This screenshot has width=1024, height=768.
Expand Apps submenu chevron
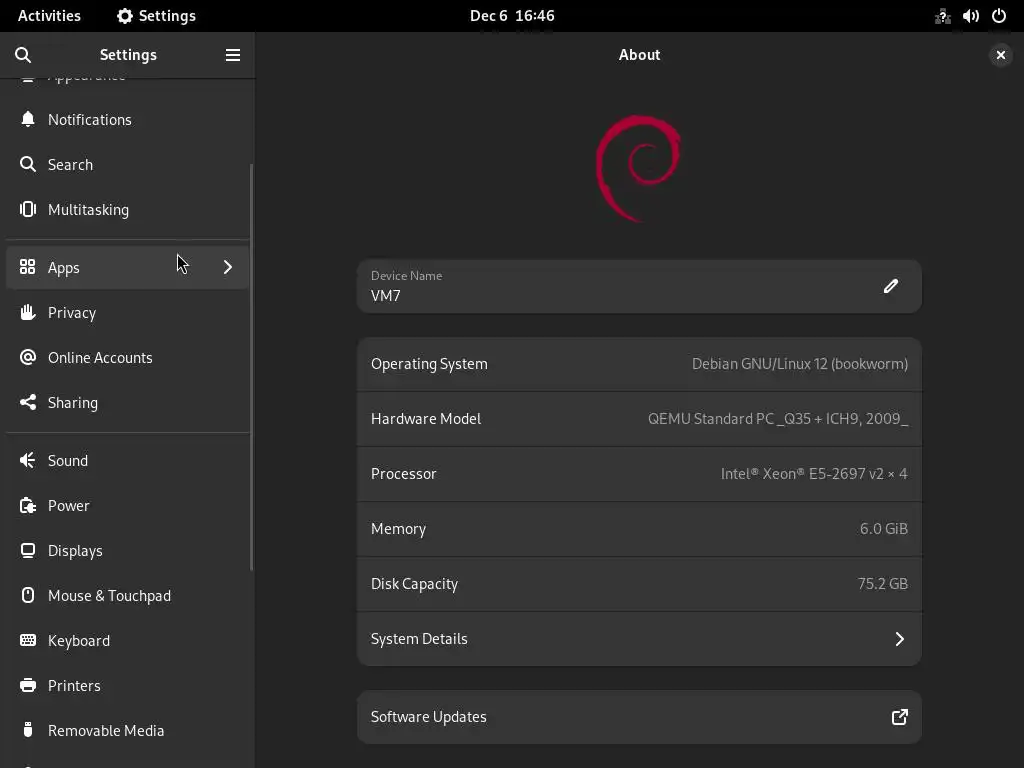pyautogui.click(x=227, y=267)
